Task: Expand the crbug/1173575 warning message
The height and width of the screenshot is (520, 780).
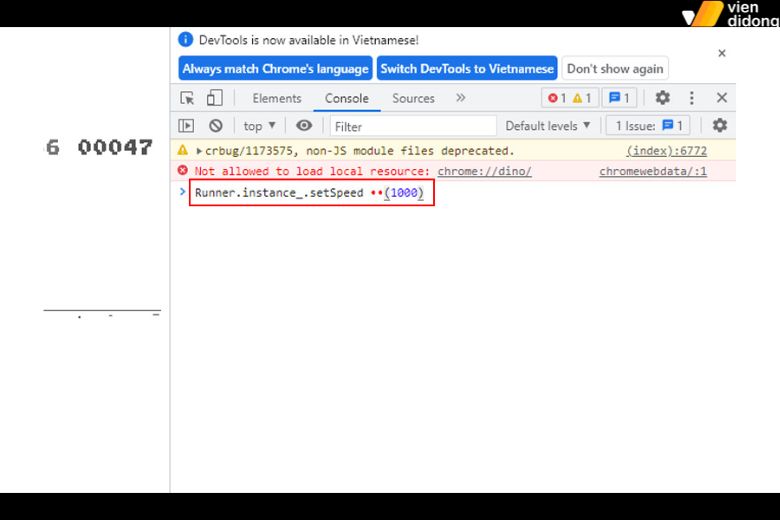Action: (199, 151)
